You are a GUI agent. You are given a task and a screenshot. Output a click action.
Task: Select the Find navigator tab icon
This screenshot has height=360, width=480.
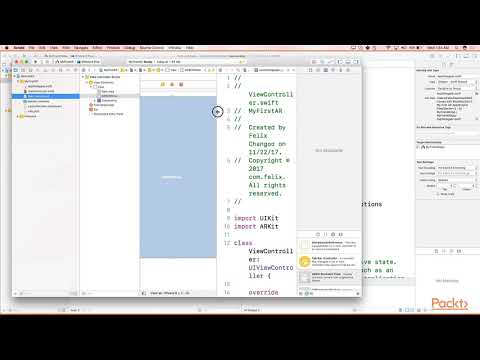pos(38,70)
